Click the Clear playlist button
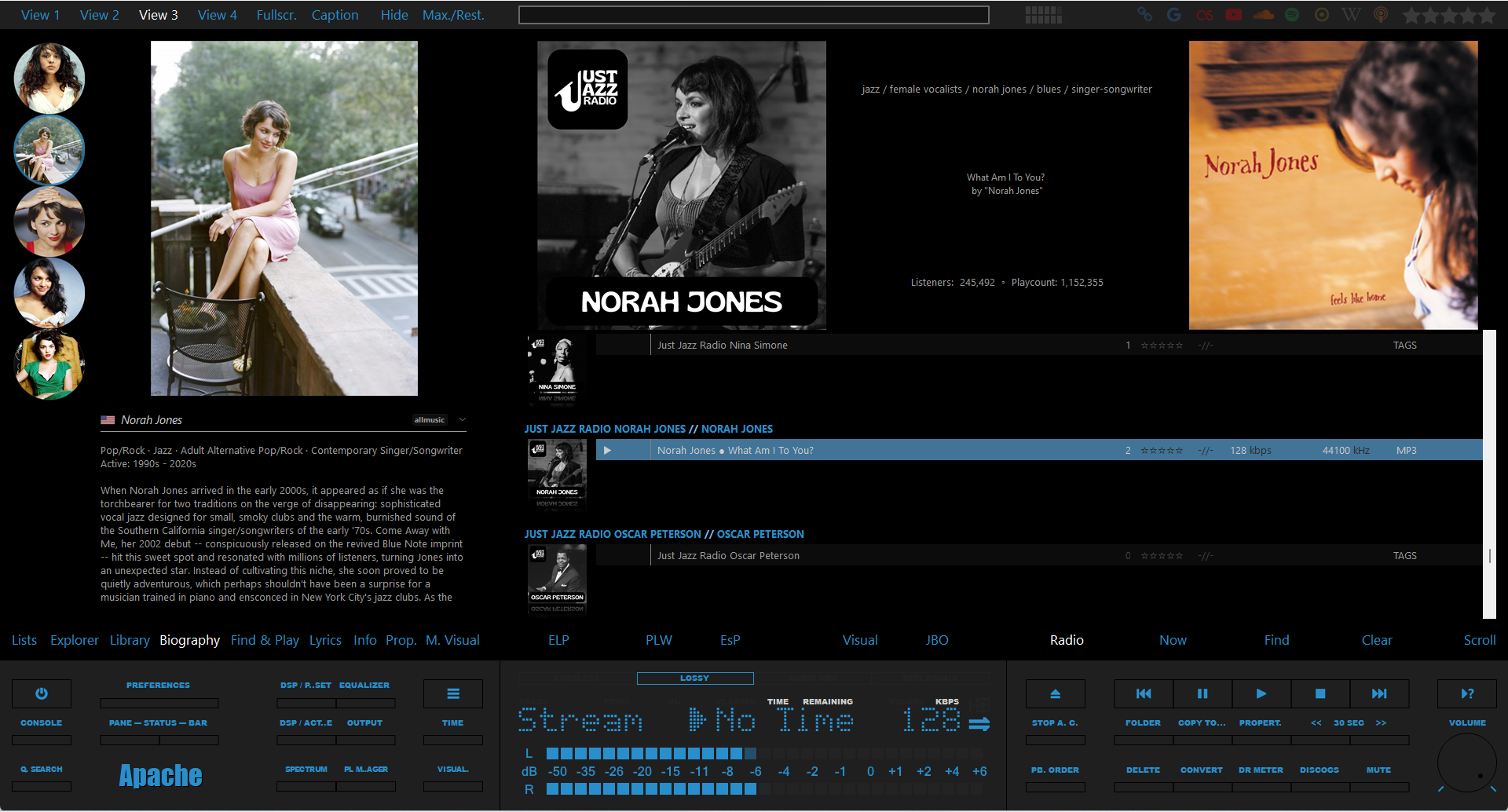 [x=1377, y=640]
